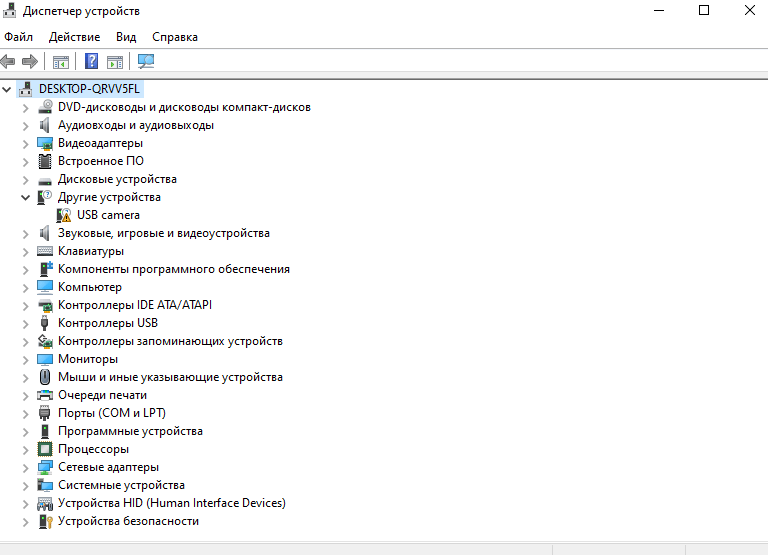768x555 pixels.
Task: Click the Встроенное ПО firmware icon
Action: point(45,161)
